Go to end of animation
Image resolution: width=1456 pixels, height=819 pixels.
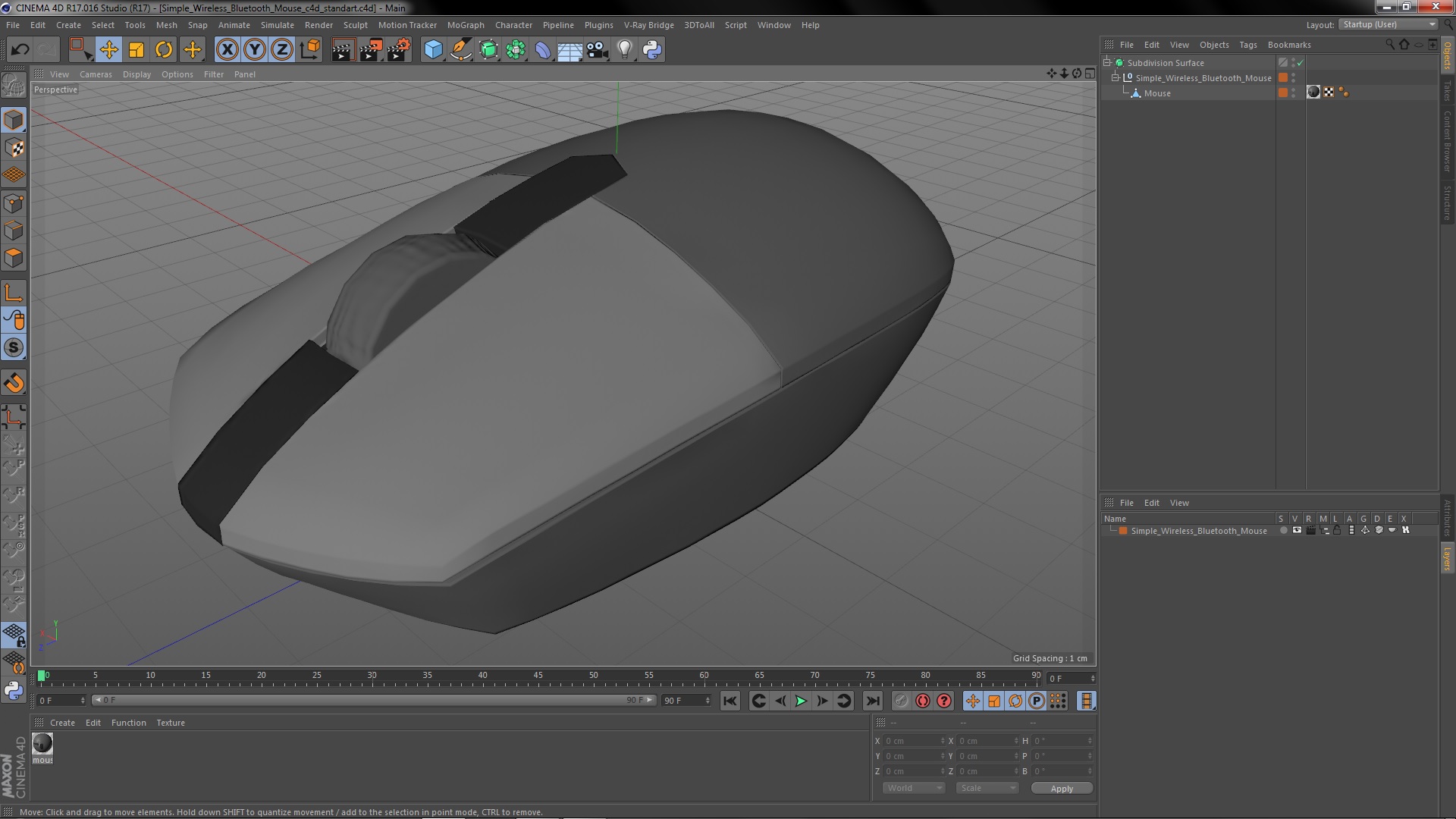[x=873, y=701]
